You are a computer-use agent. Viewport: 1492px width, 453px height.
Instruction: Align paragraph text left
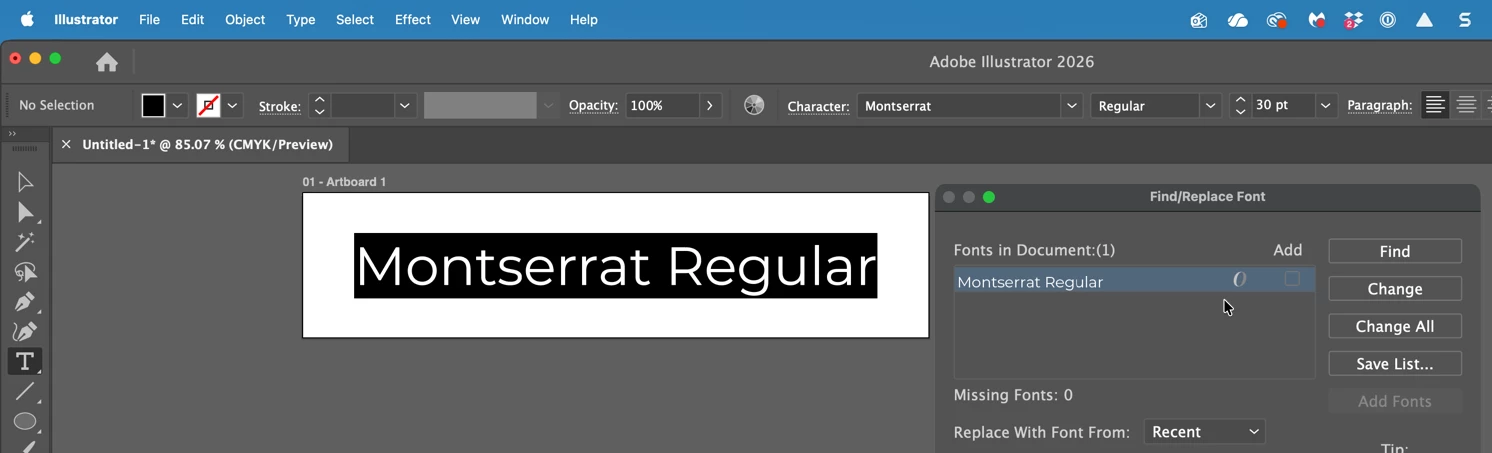(x=1435, y=105)
